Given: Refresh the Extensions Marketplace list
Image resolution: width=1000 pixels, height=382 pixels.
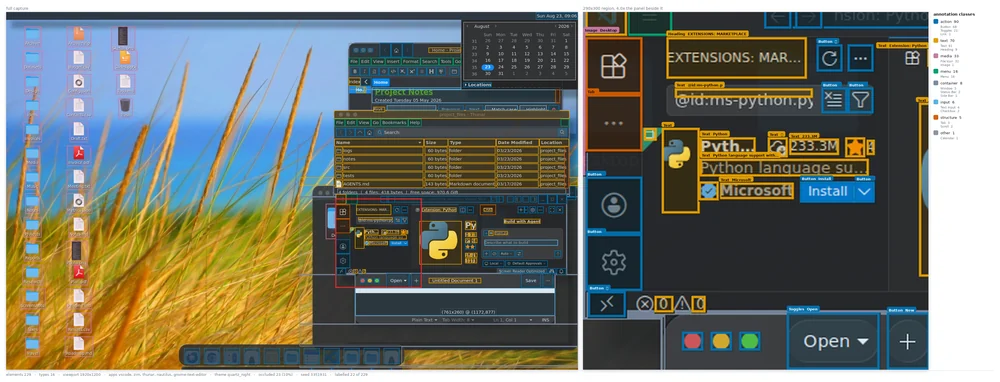Looking at the screenshot, I should click(397, 209).
